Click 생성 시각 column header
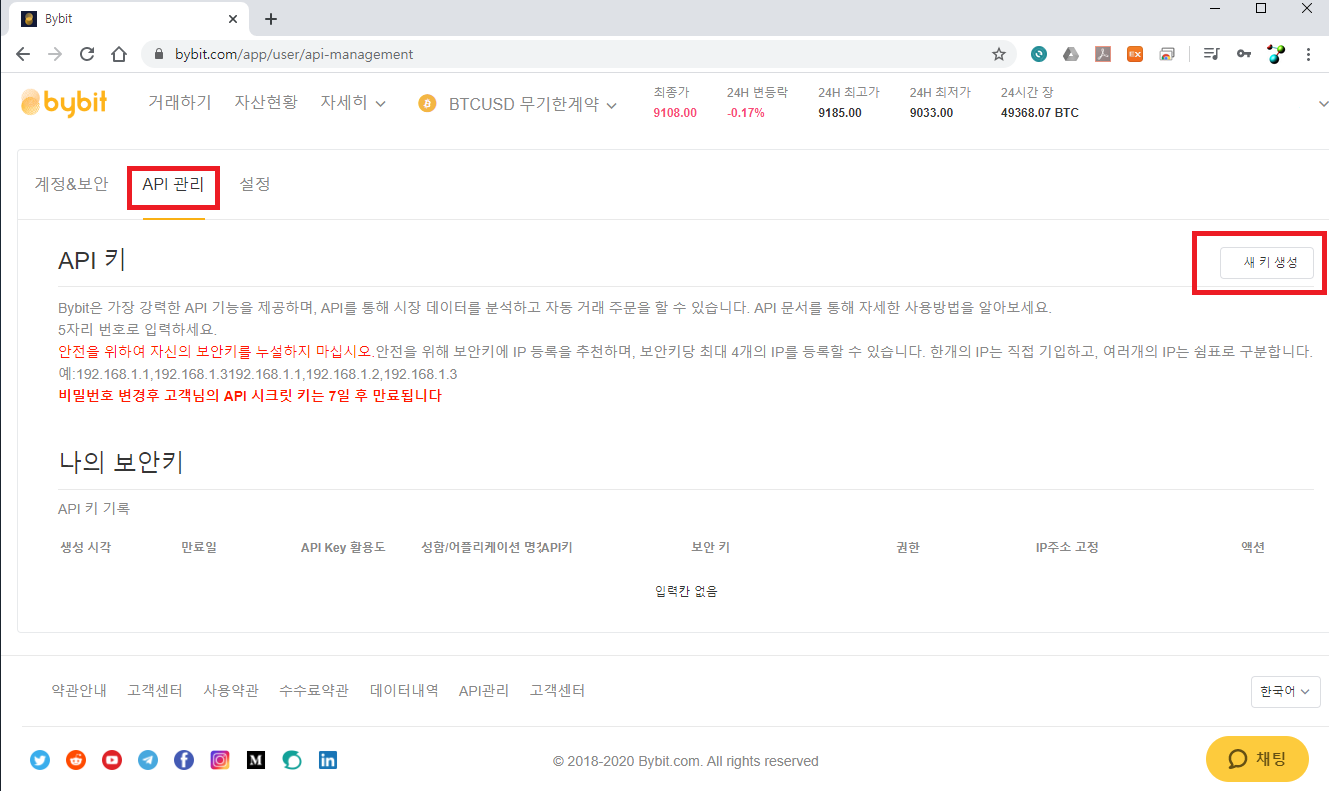The height and width of the screenshot is (791, 1329). click(86, 547)
